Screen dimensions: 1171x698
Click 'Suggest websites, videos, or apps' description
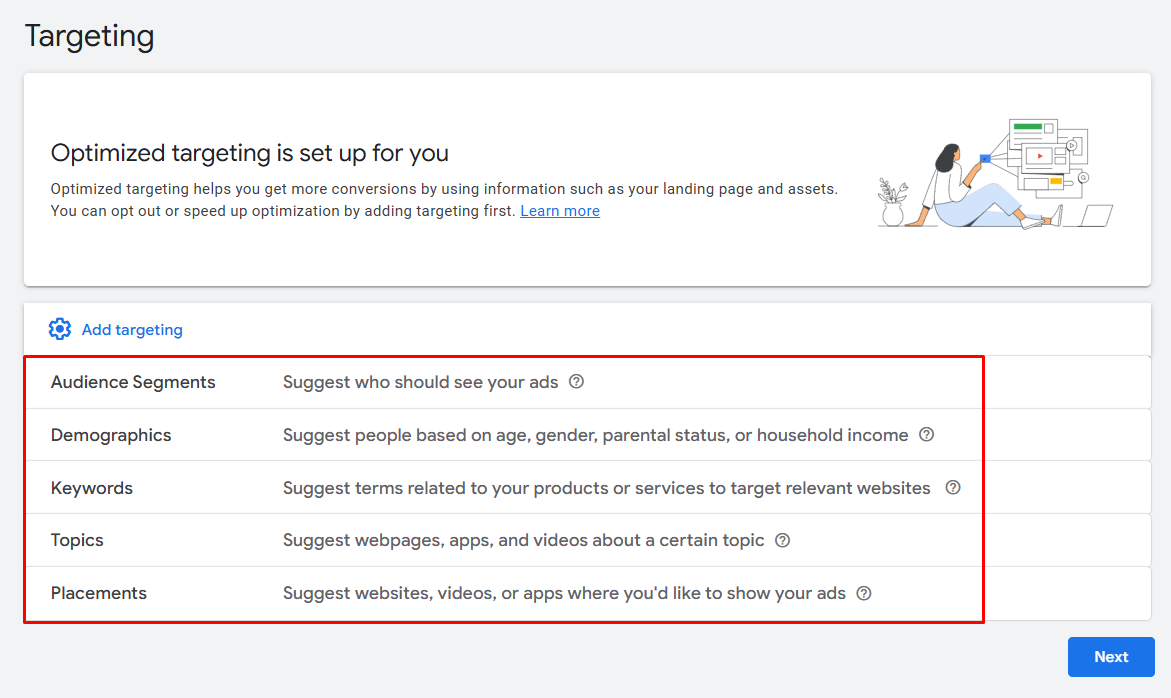click(564, 593)
